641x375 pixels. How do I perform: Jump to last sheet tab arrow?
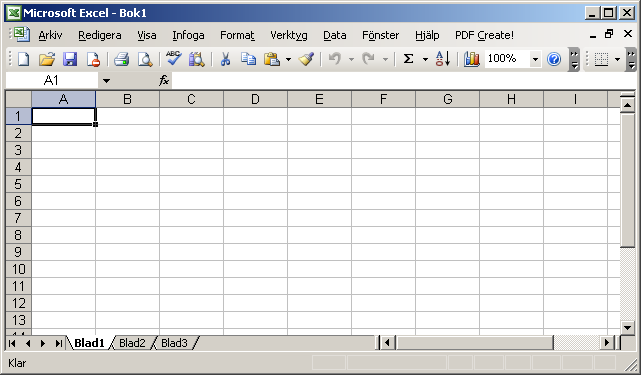click(59, 344)
